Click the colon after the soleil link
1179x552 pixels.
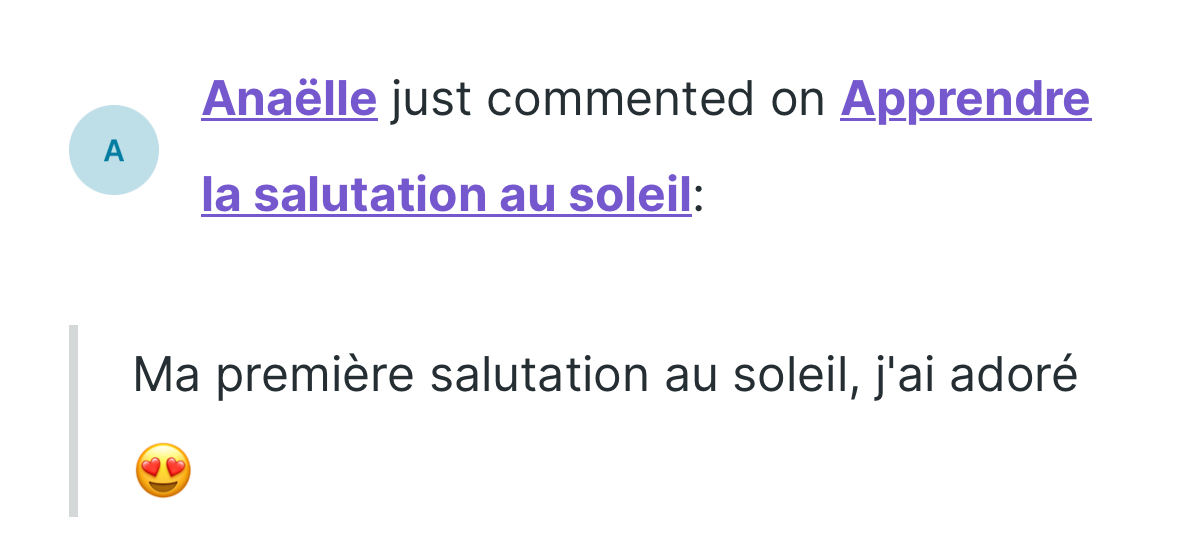699,195
